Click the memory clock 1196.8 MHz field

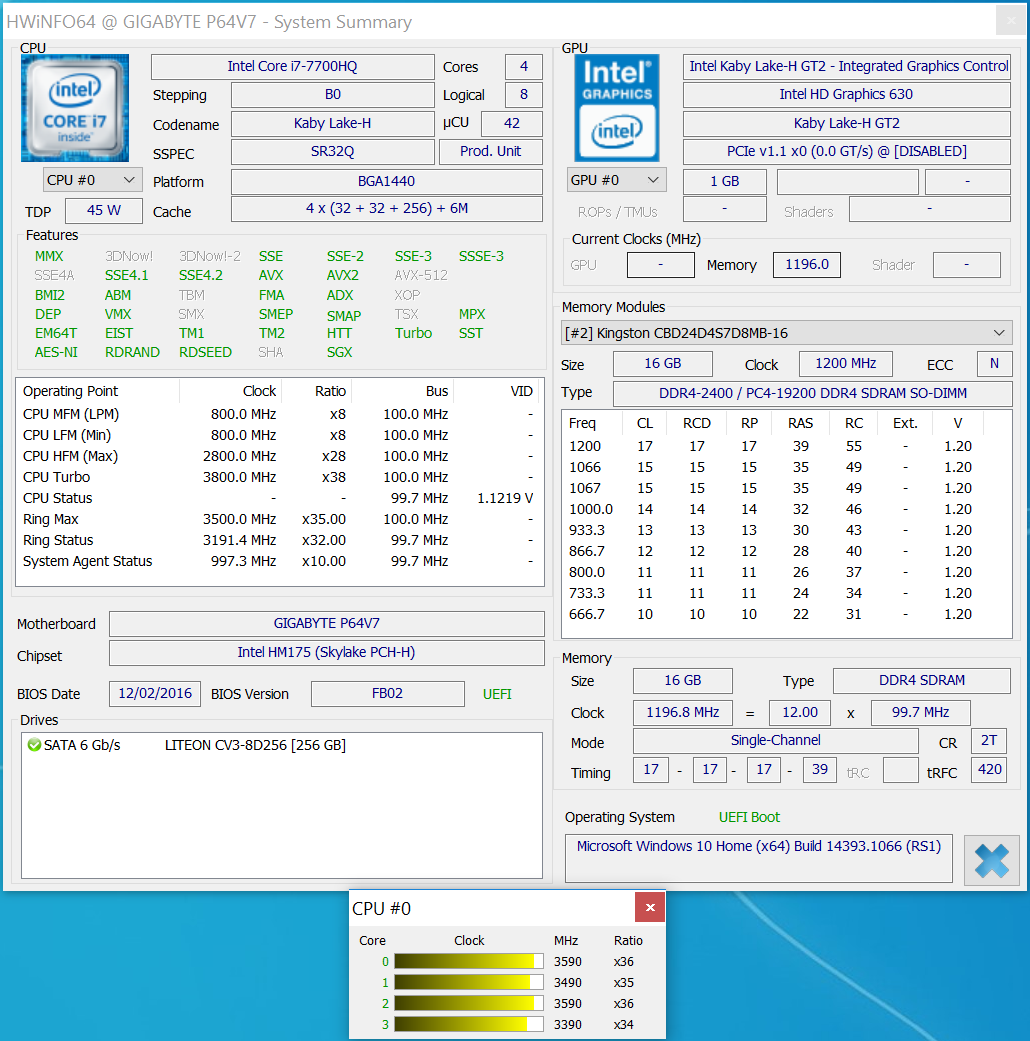click(683, 712)
